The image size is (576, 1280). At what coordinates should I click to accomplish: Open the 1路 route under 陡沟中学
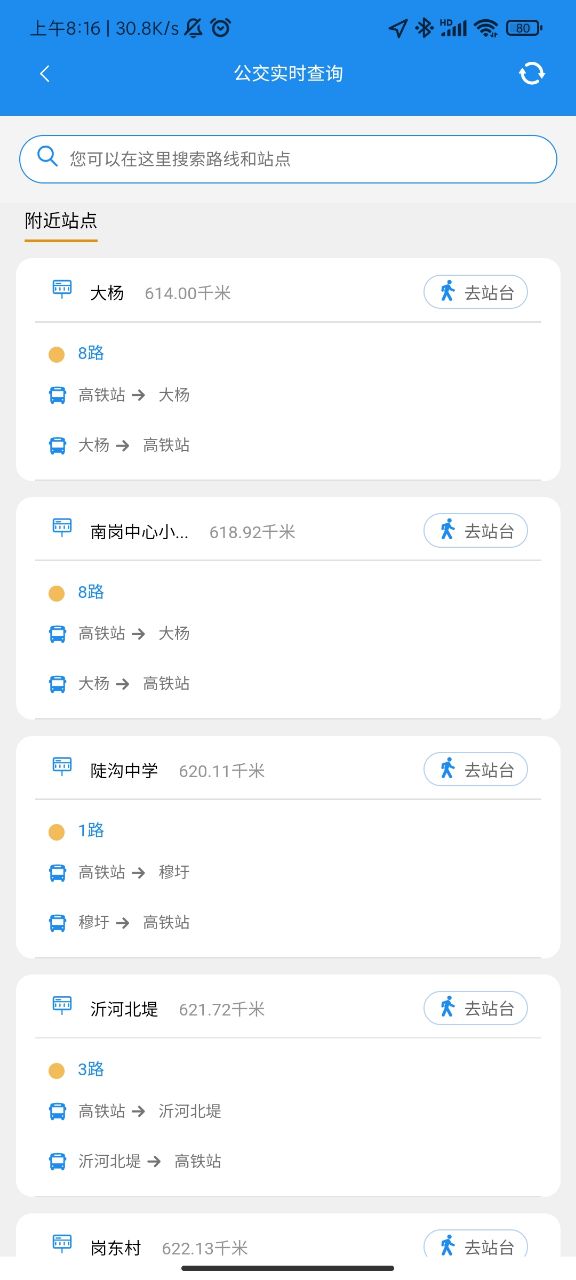90,831
